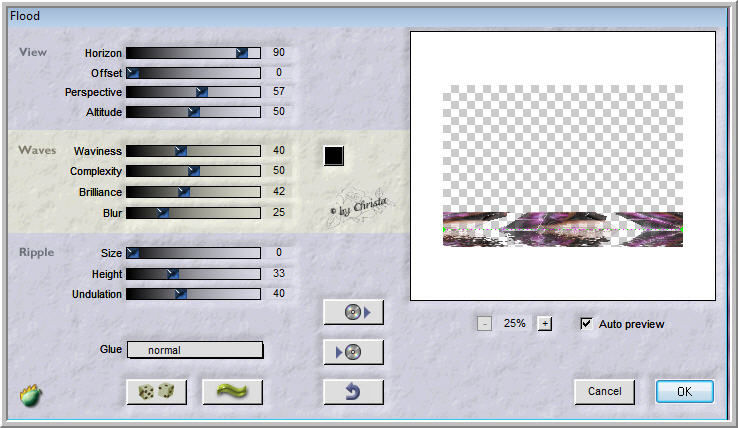The image size is (738, 428).
Task: Click the Brilliance value 42
Action: coord(279,191)
